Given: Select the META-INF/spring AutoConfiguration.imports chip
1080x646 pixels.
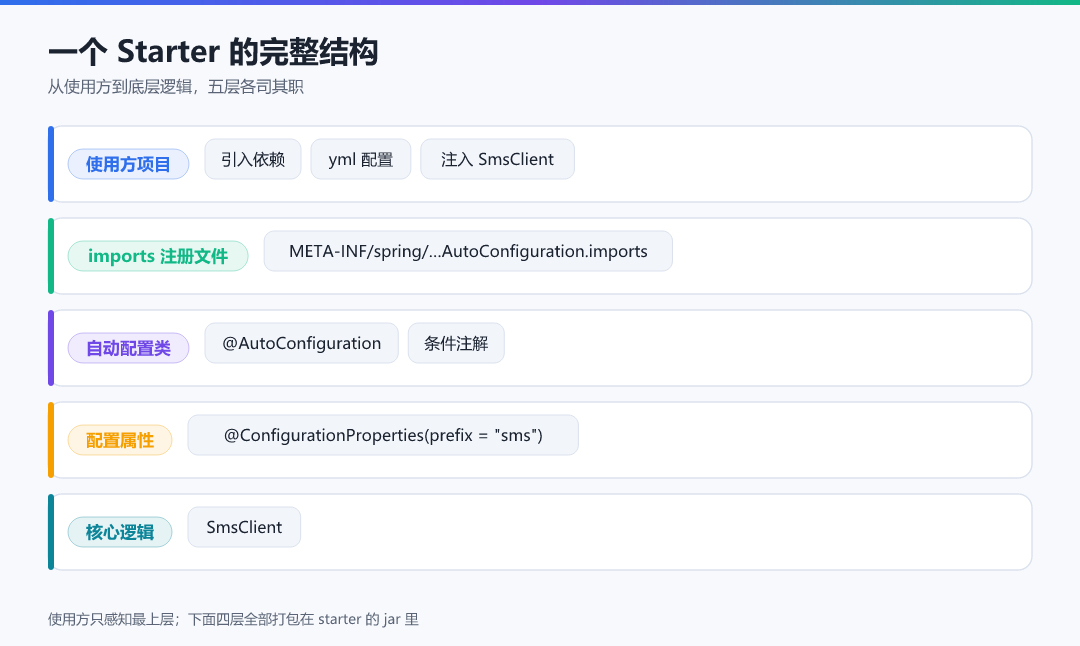Looking at the screenshot, I should [x=468, y=251].
